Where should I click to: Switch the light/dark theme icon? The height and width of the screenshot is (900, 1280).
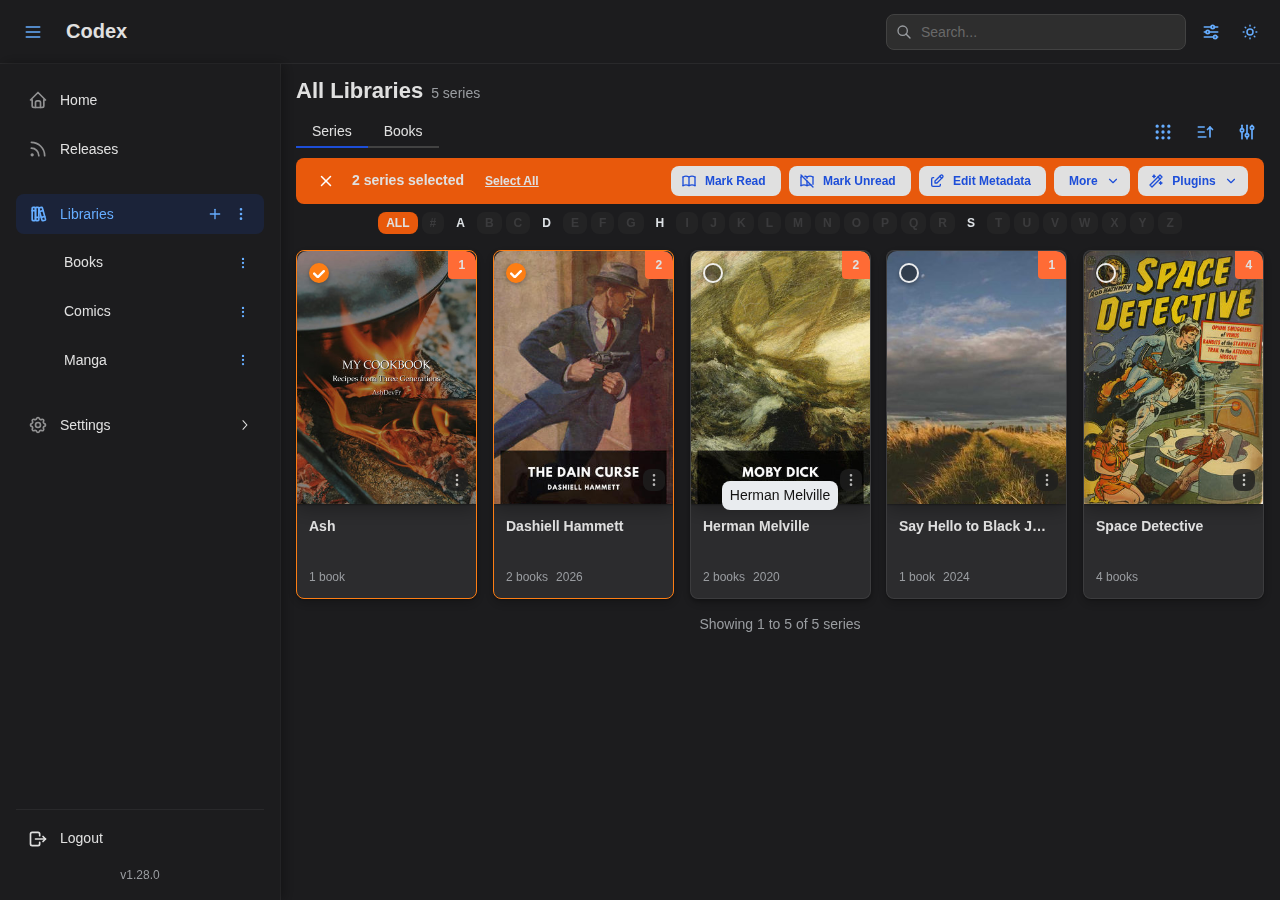(1250, 32)
